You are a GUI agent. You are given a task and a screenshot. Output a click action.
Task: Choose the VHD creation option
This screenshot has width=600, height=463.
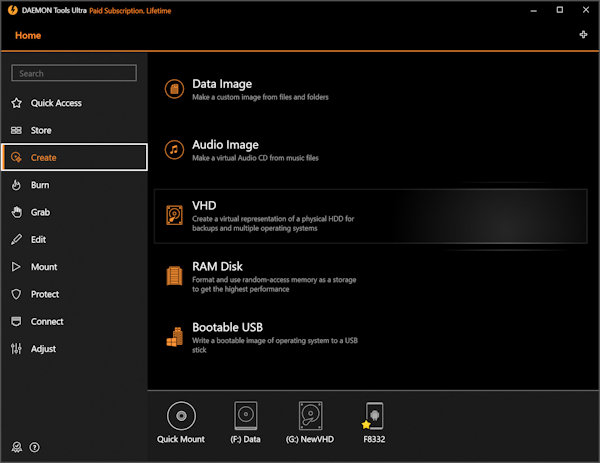[370, 216]
